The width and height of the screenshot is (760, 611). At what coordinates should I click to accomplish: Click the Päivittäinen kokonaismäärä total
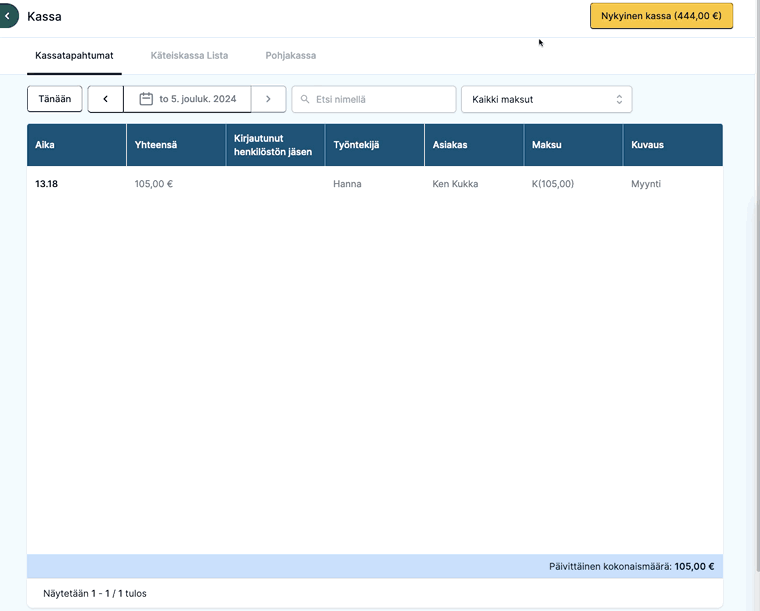[x=632, y=566]
